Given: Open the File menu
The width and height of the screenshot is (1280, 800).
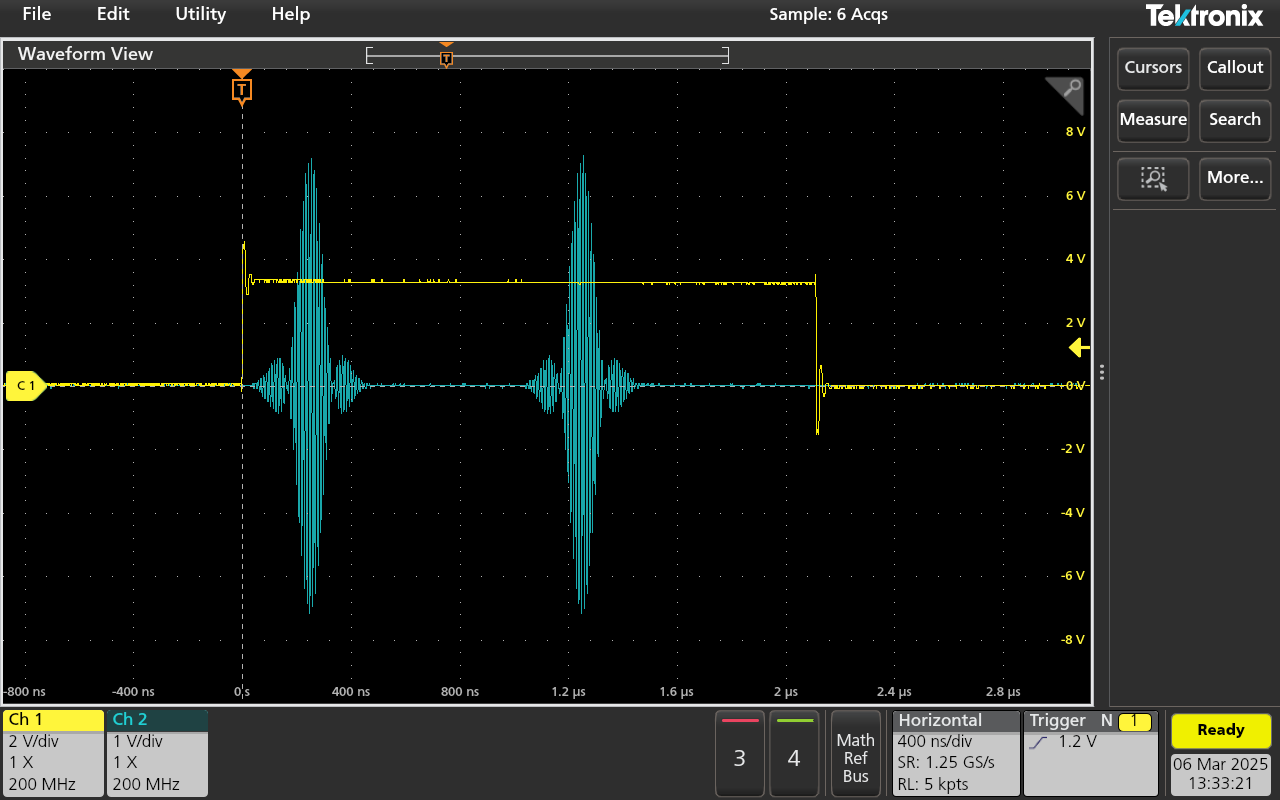Looking at the screenshot, I should click(36, 14).
